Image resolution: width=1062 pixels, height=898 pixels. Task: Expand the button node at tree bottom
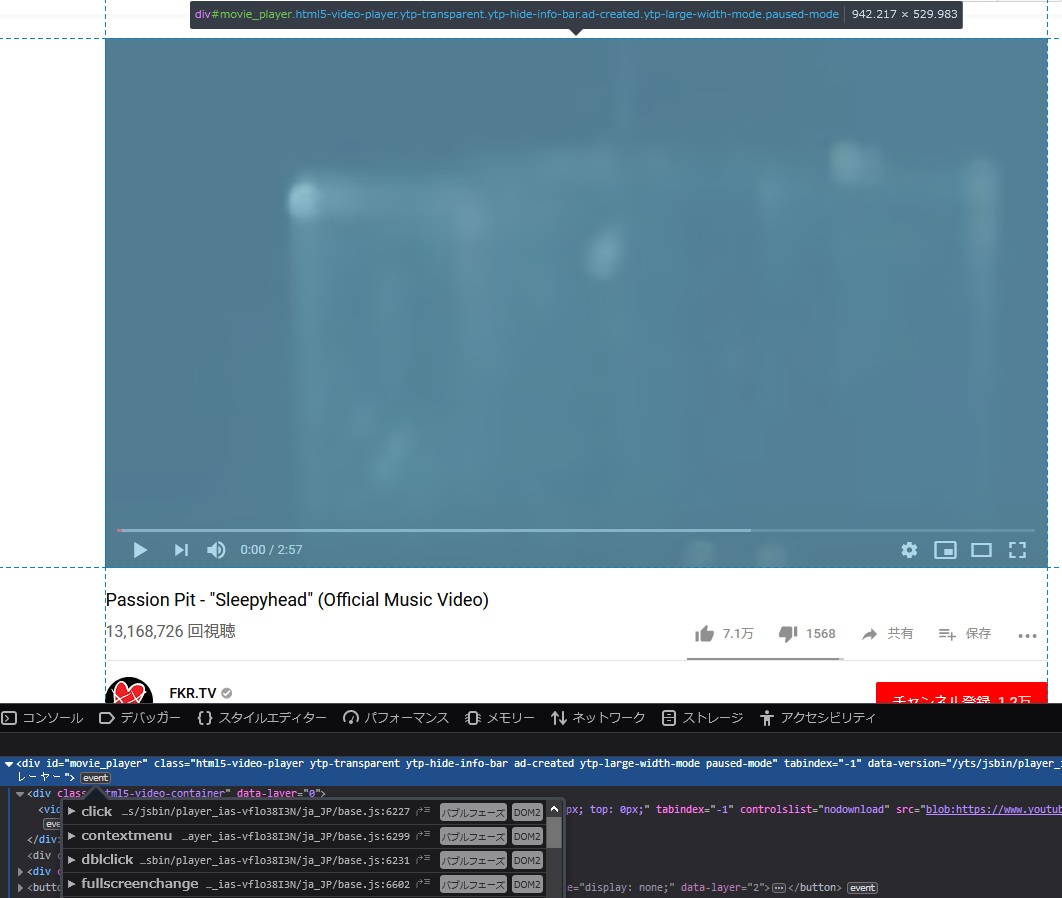tap(20, 888)
